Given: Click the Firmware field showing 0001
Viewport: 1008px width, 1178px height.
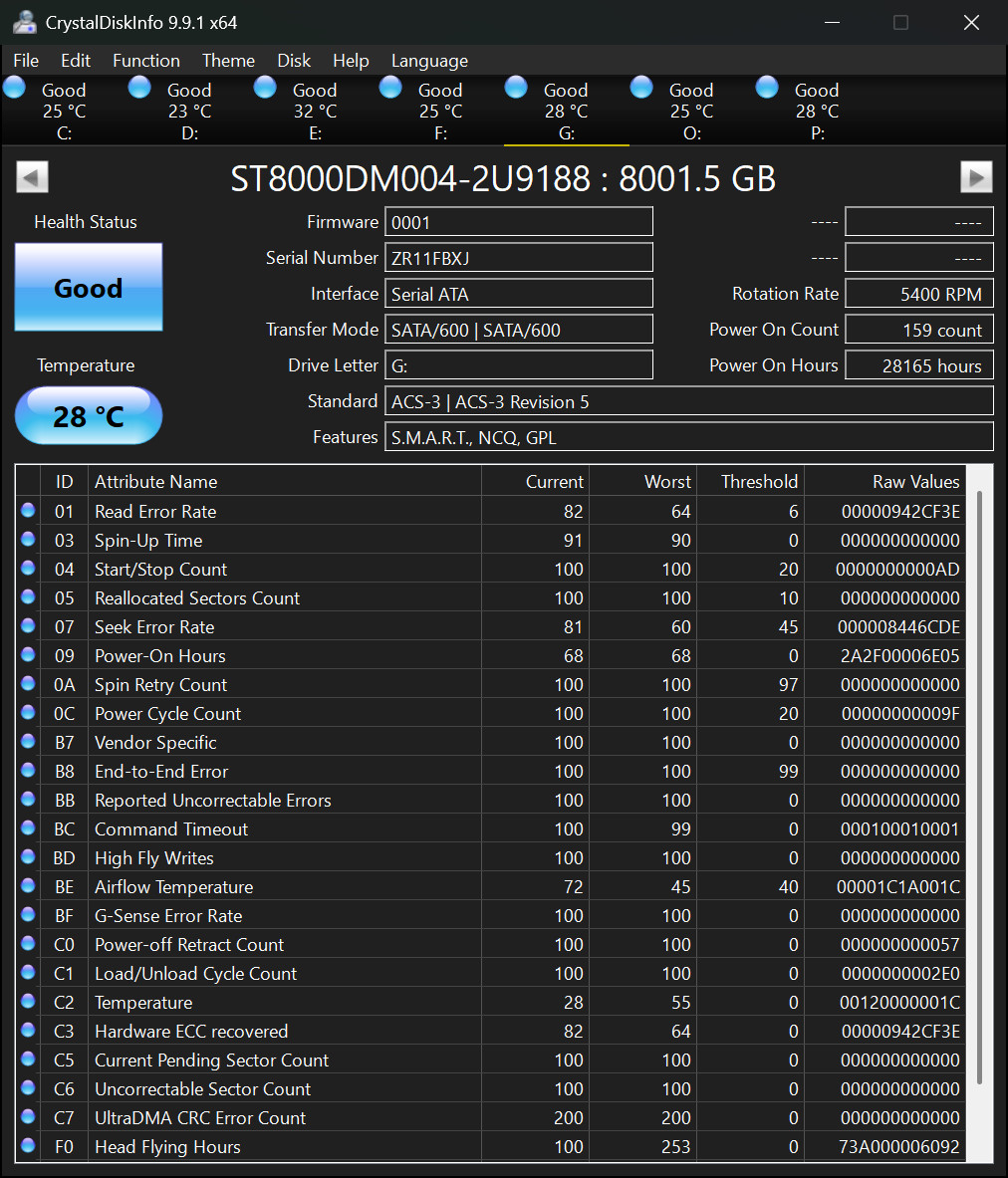Looking at the screenshot, I should tap(519, 222).
